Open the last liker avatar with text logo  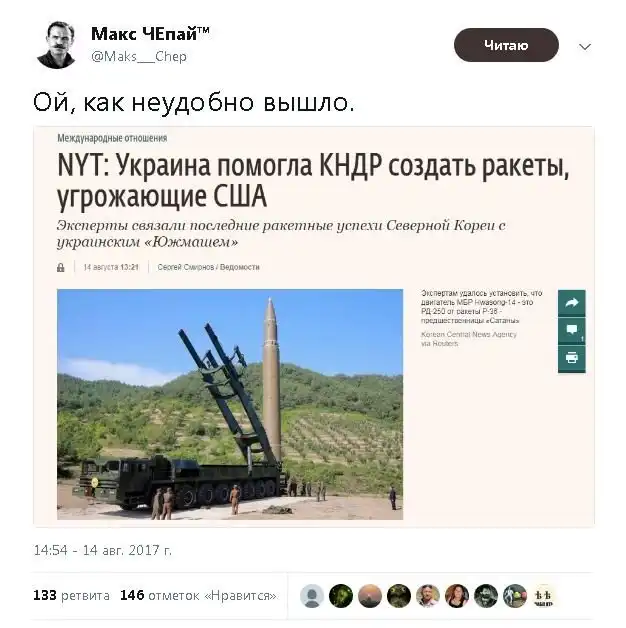[x=543, y=596]
